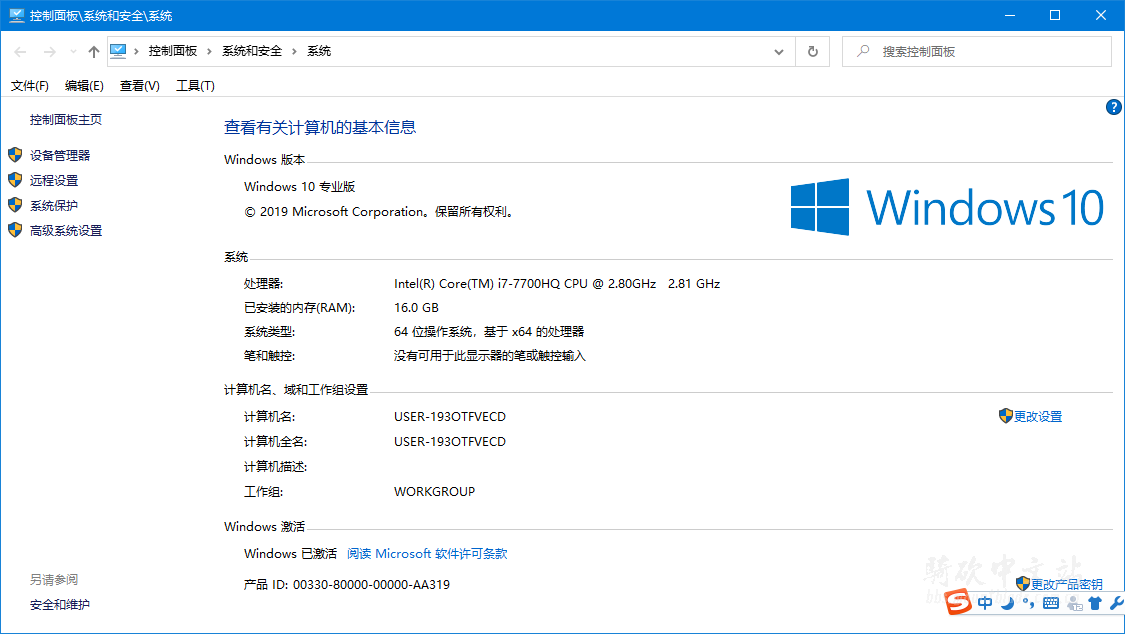Click the 系统 breadcrumb

tap(319, 51)
